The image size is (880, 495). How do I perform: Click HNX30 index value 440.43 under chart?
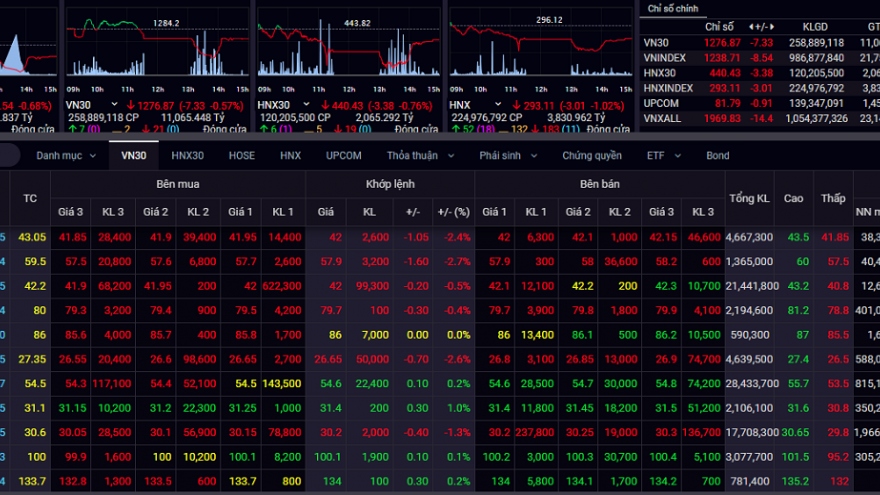pyautogui.click(x=349, y=106)
